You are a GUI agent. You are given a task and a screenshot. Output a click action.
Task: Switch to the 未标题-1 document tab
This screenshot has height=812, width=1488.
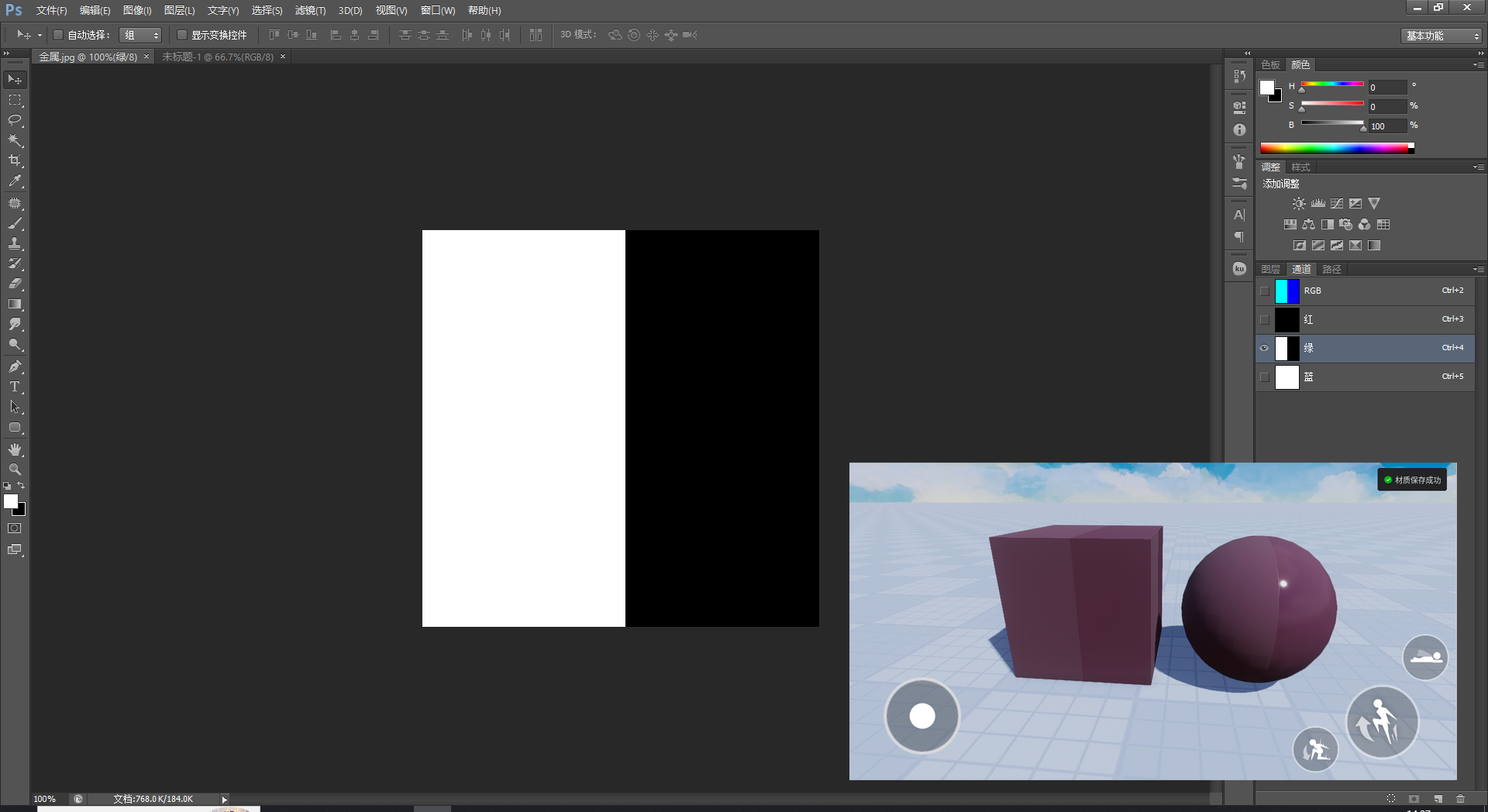218,57
